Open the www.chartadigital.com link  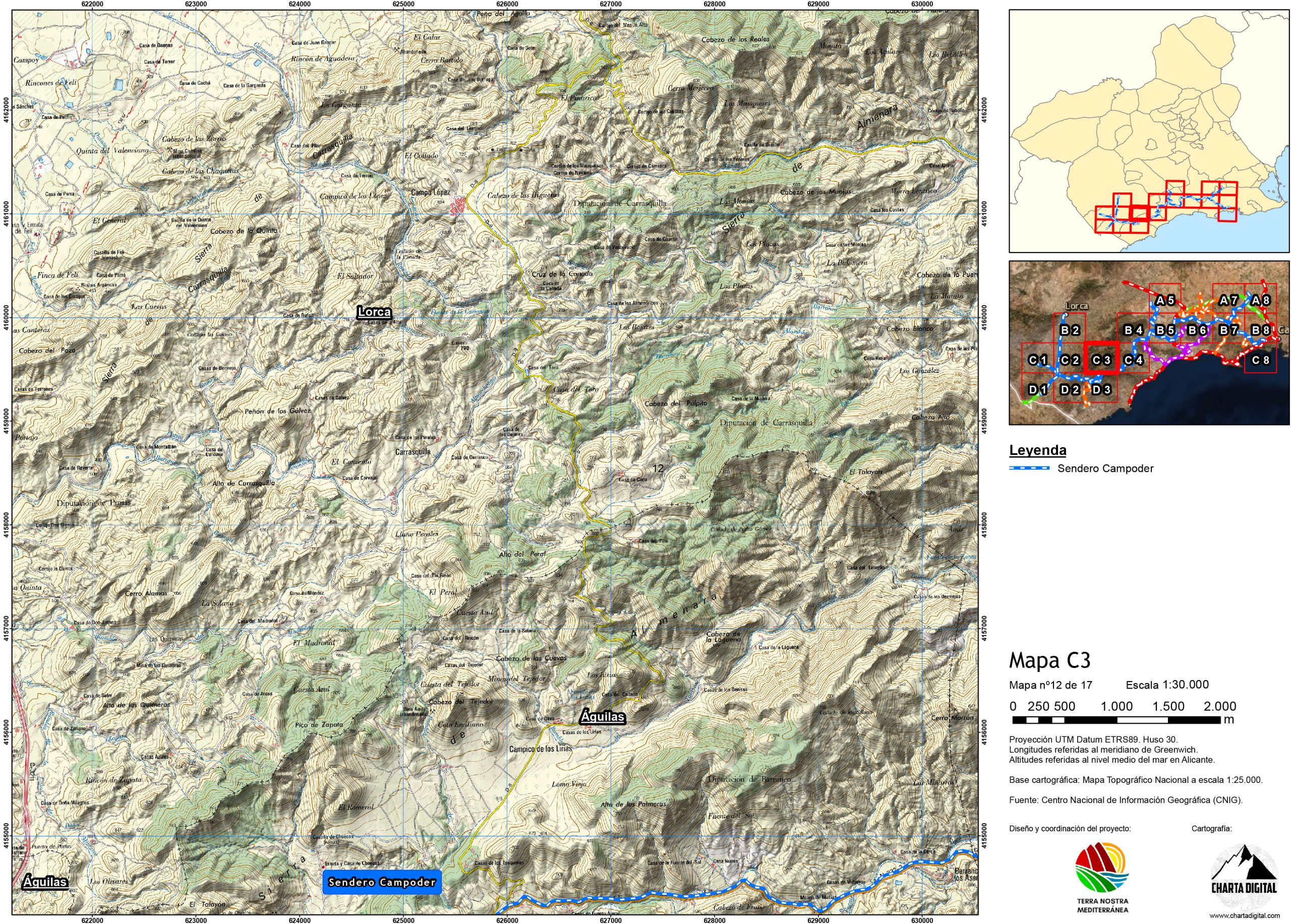click(1243, 915)
